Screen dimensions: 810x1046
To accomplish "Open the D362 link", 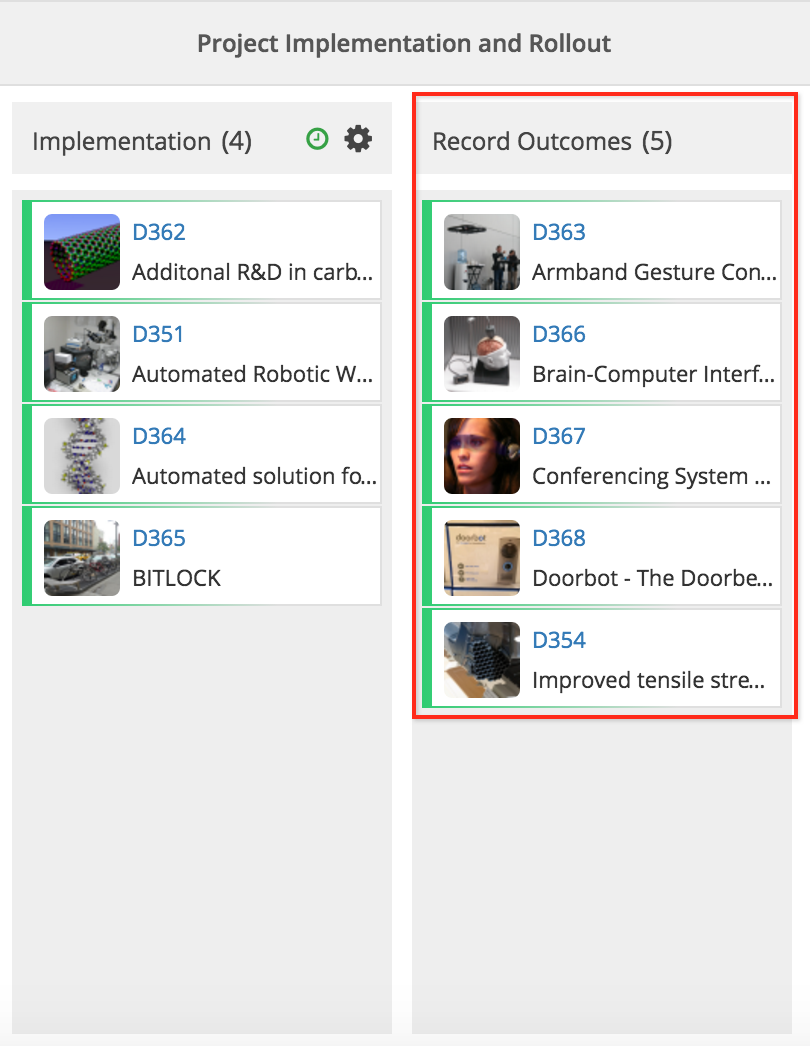I will click(159, 232).
